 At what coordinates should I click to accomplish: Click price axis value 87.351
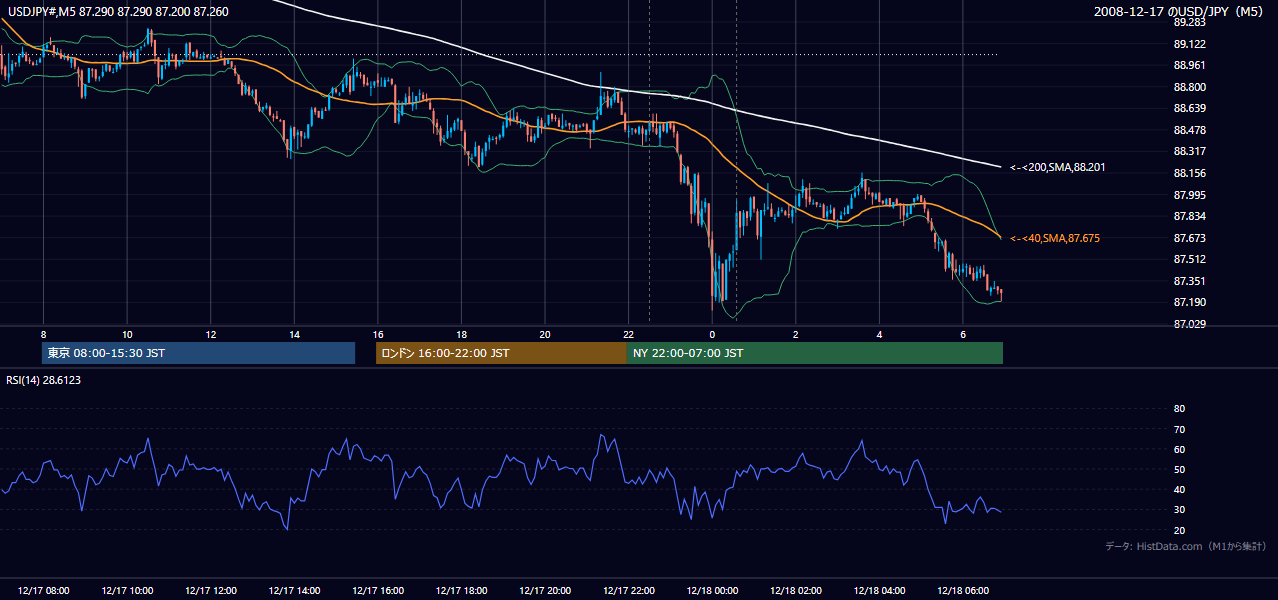1189,281
